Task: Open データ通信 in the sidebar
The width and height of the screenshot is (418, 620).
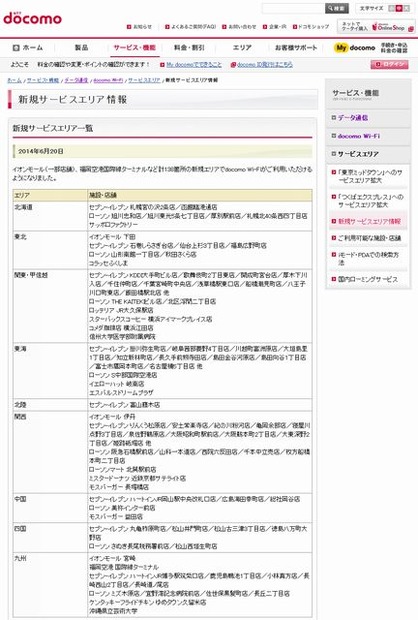Action: coord(353,118)
